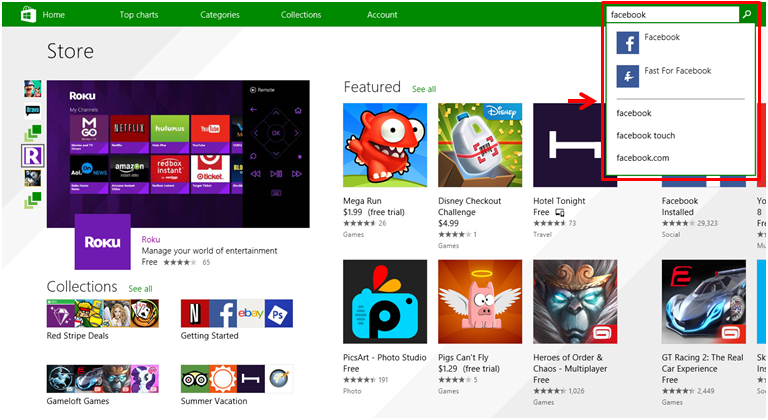Click the search magnifier button
Screen dimensions: 768x420
point(746,14)
